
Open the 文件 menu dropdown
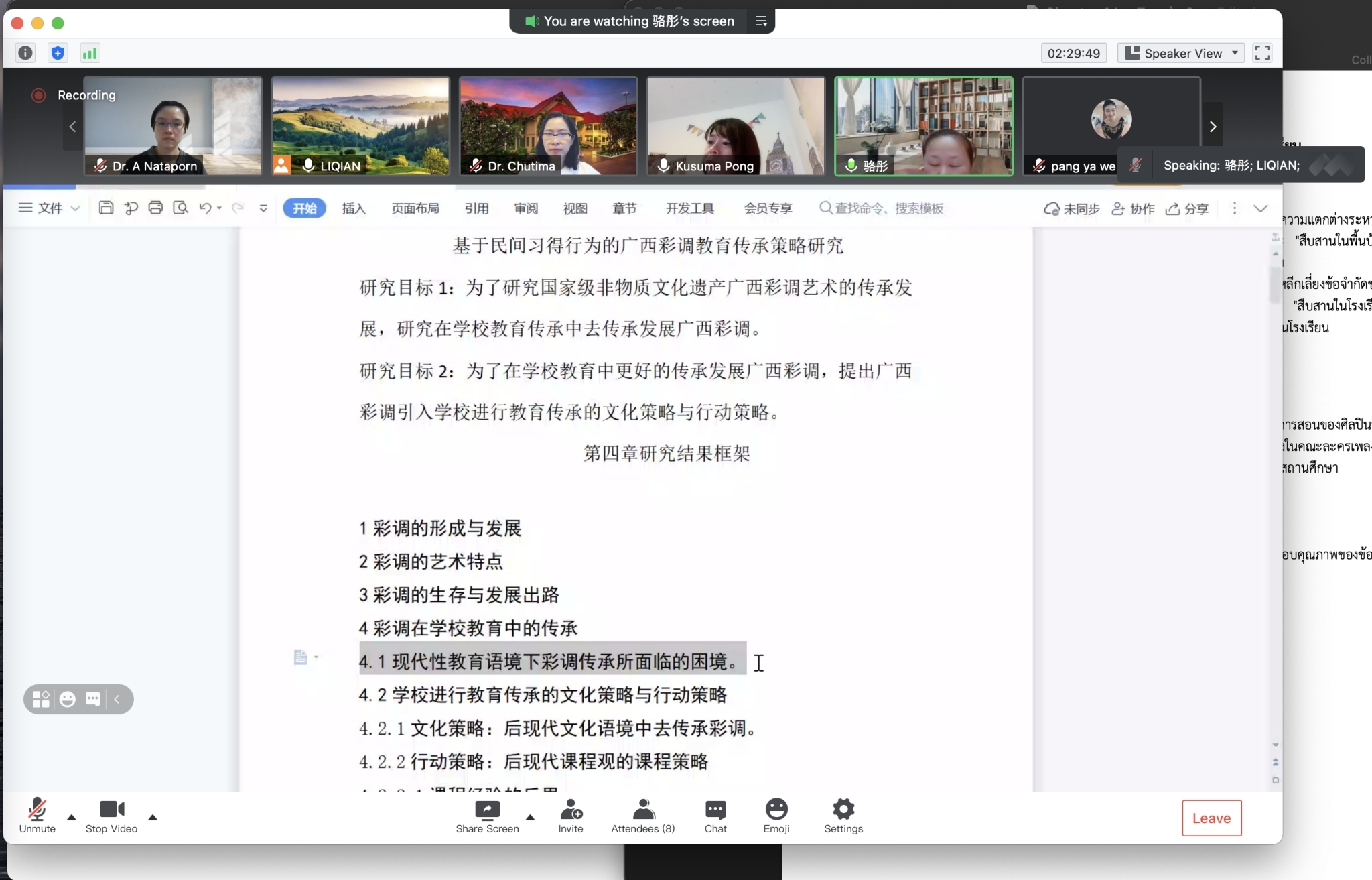pos(49,208)
